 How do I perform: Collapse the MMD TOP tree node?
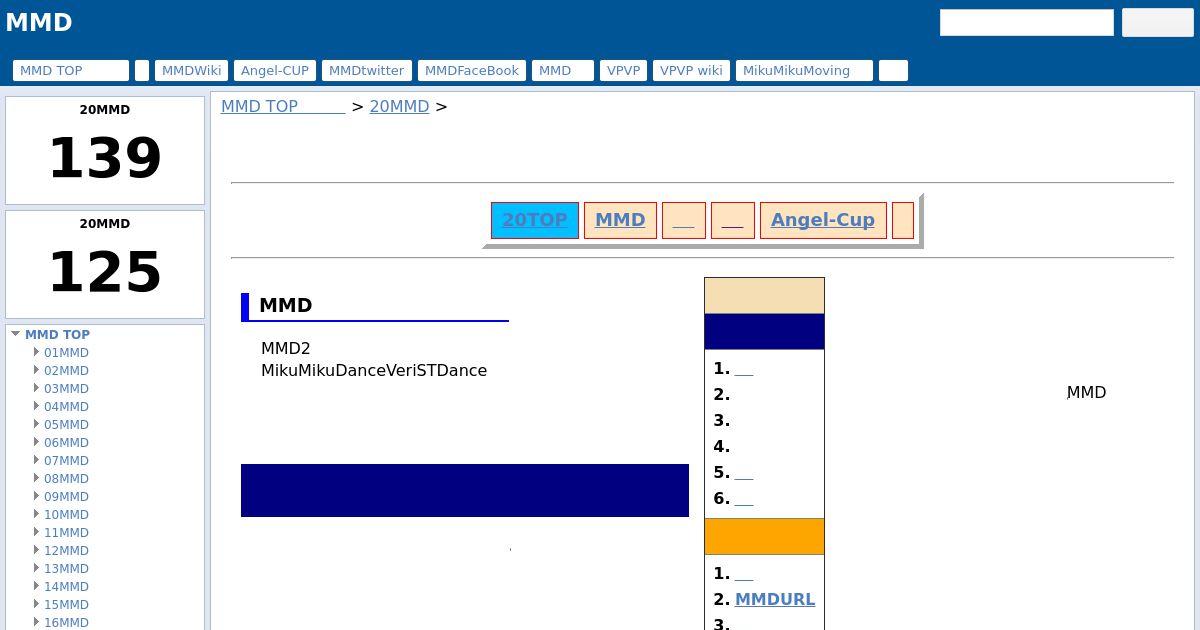tap(16, 334)
